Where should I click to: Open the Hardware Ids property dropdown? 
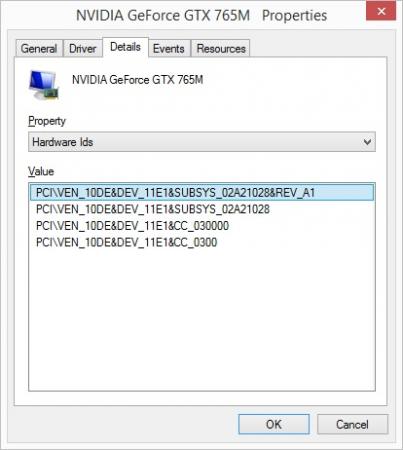(202, 142)
